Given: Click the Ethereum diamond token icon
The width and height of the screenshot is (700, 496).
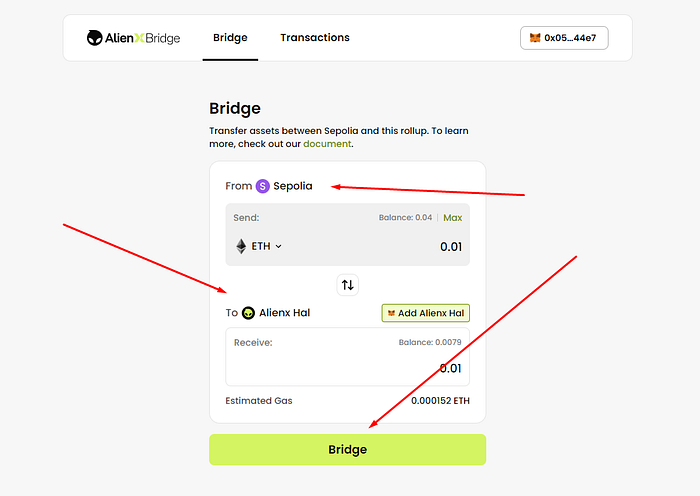Looking at the screenshot, I should [x=241, y=246].
